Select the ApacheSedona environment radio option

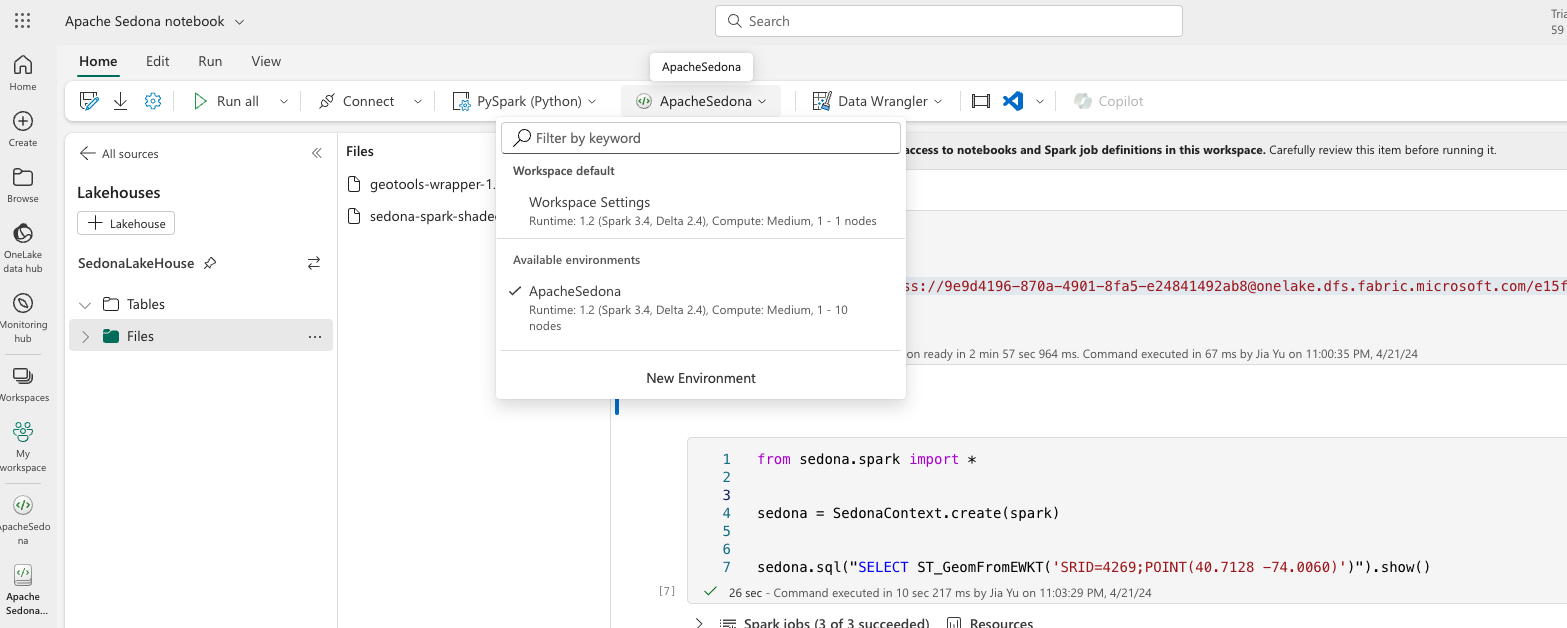[x=515, y=292]
